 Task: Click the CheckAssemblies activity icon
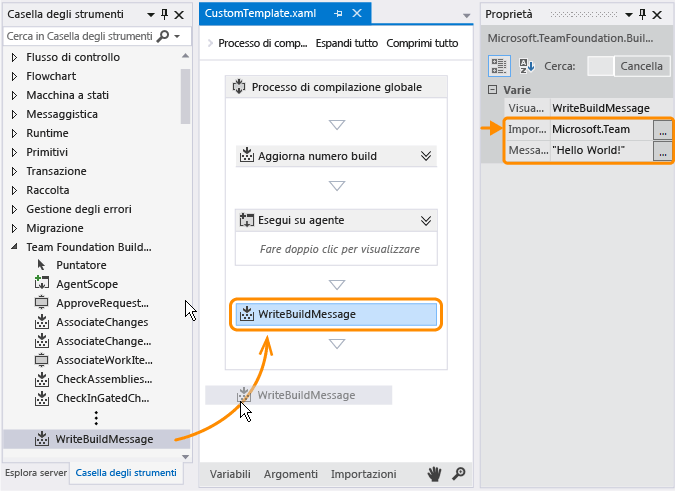point(41,379)
